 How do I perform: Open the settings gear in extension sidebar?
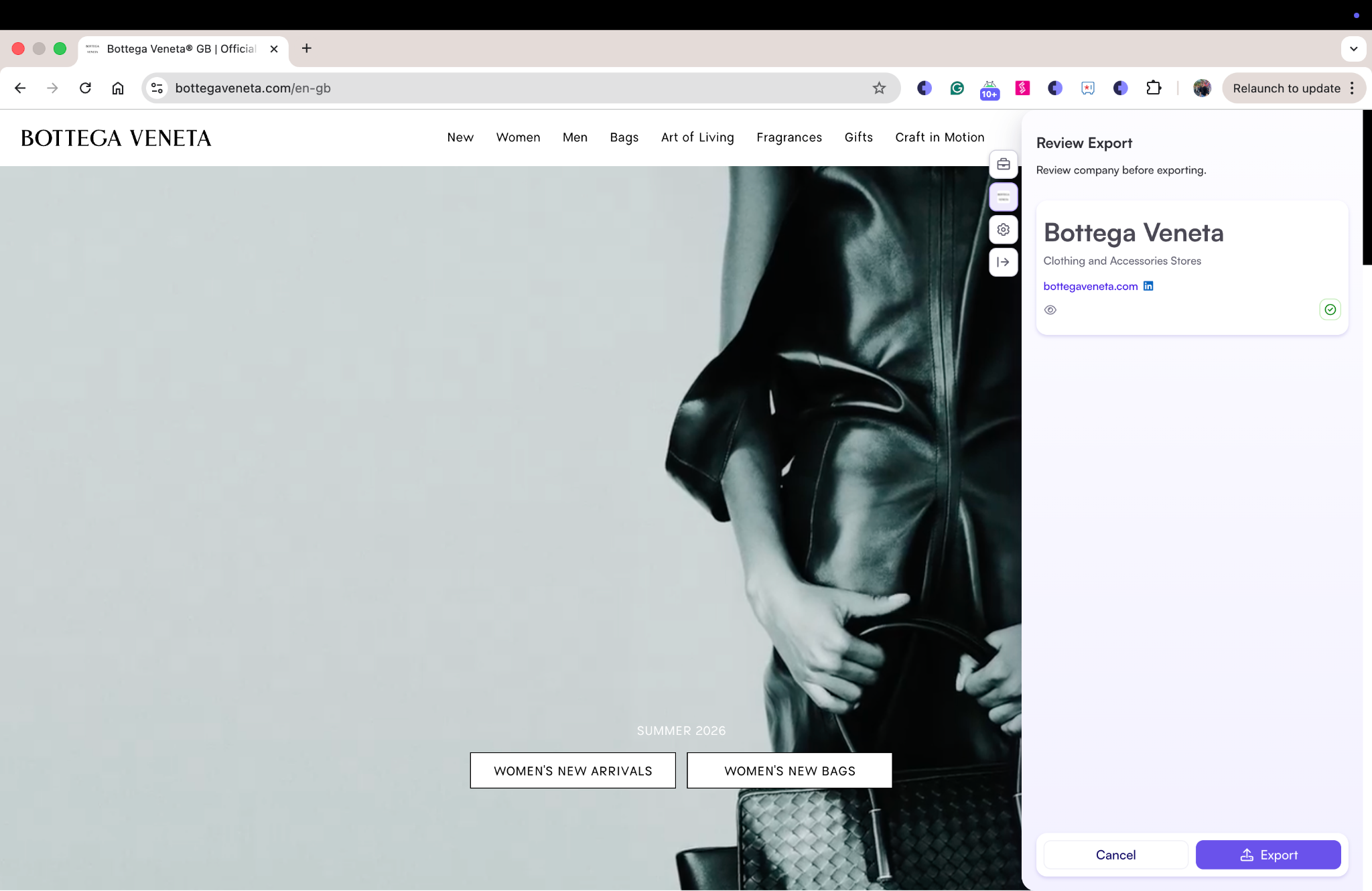coord(1003,230)
